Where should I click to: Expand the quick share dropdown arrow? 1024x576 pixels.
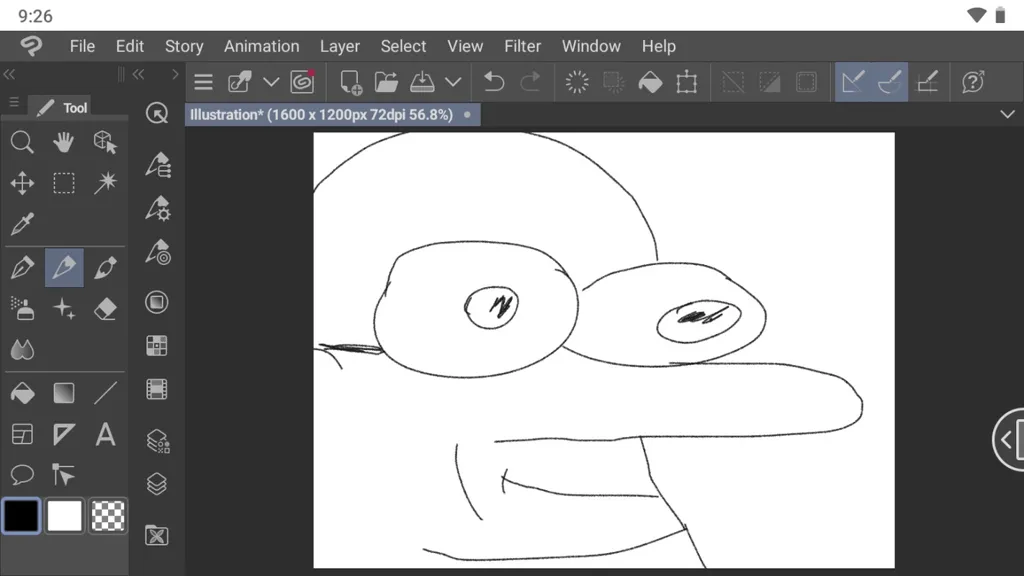[x=271, y=82]
